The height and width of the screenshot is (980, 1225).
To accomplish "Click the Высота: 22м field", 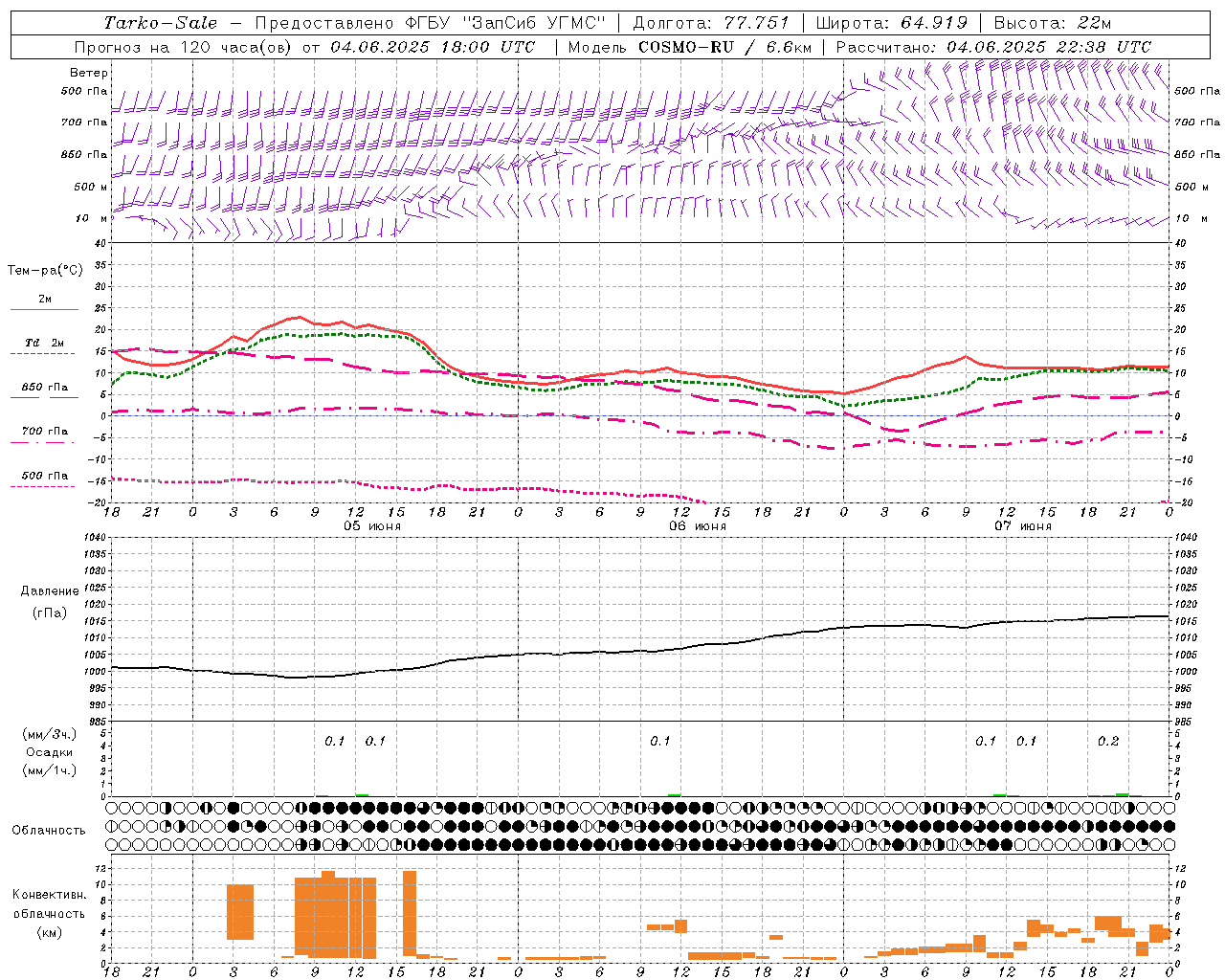I will [x=1052, y=23].
